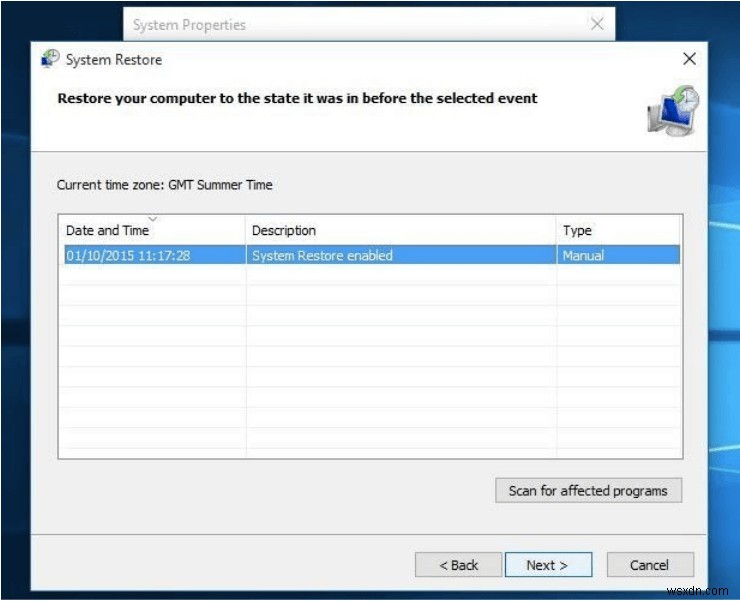Click the System Properties window title
This screenshot has width=740, height=601.
pos(189,25)
